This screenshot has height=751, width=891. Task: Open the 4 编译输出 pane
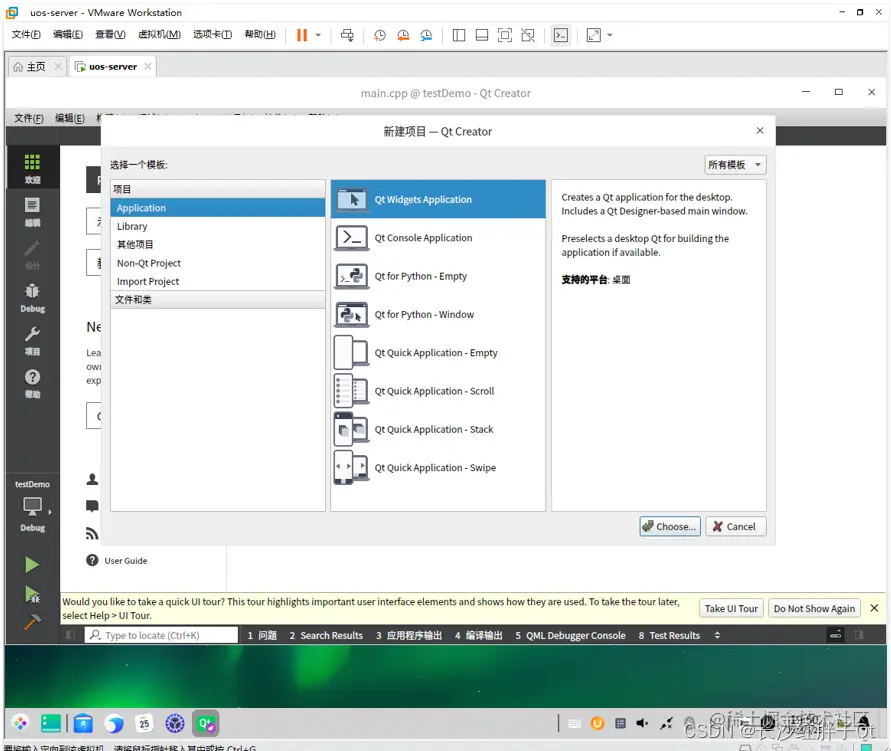tap(478, 635)
